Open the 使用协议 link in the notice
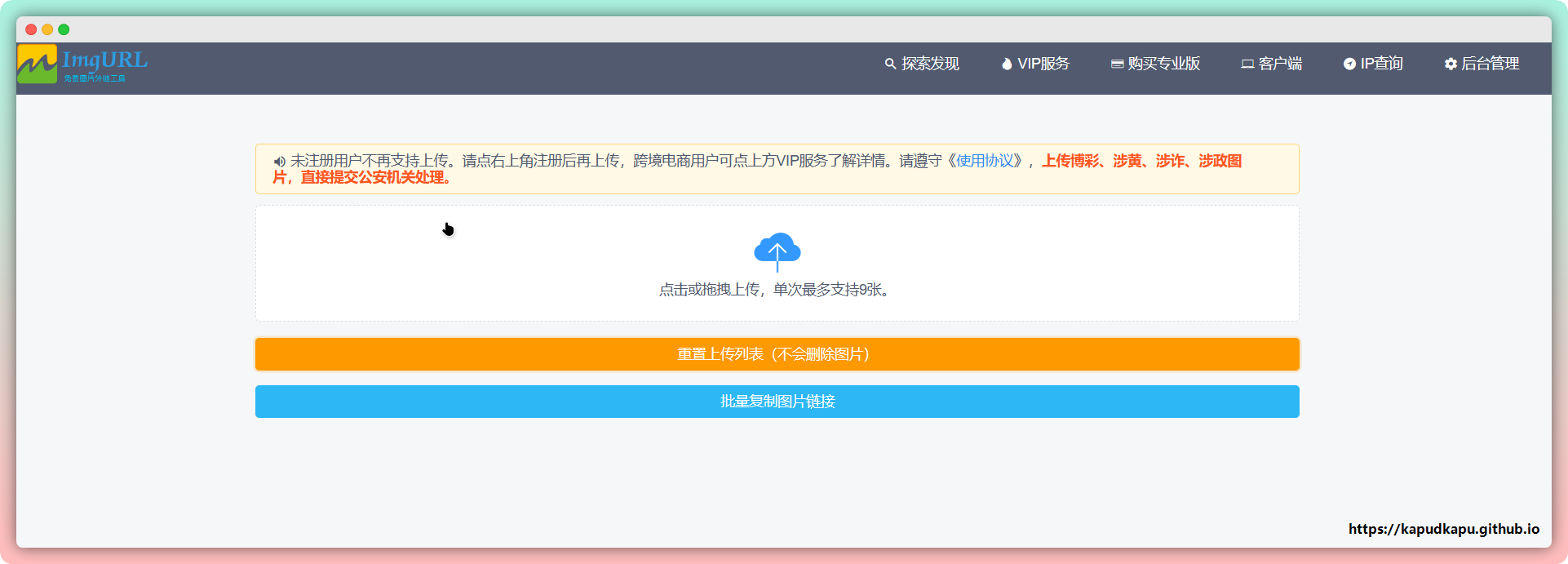This screenshot has height=564, width=1568. [x=985, y=161]
